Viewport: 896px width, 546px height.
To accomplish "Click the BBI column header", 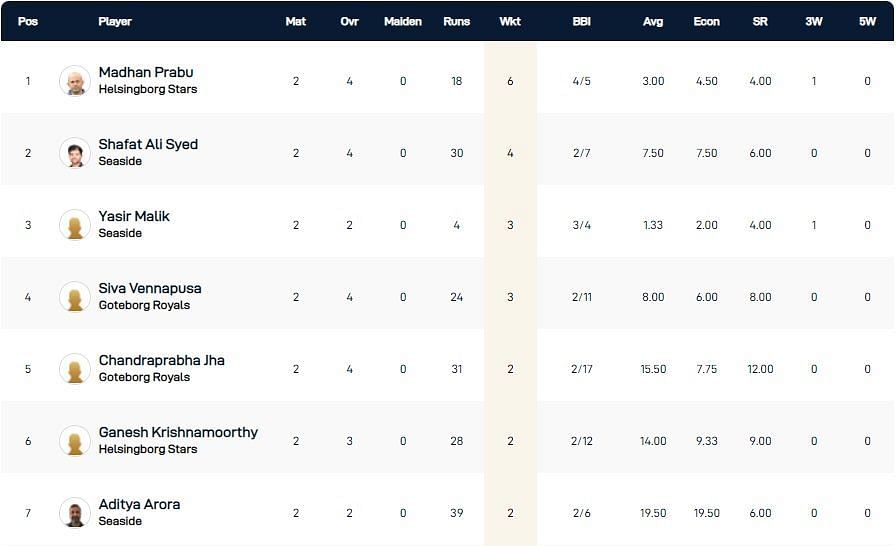I will coord(581,21).
